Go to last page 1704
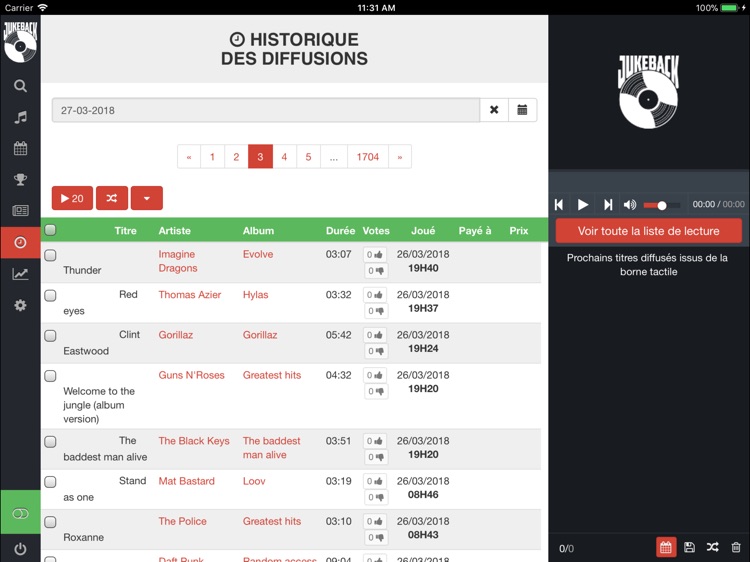The height and width of the screenshot is (562, 750). coord(368,156)
